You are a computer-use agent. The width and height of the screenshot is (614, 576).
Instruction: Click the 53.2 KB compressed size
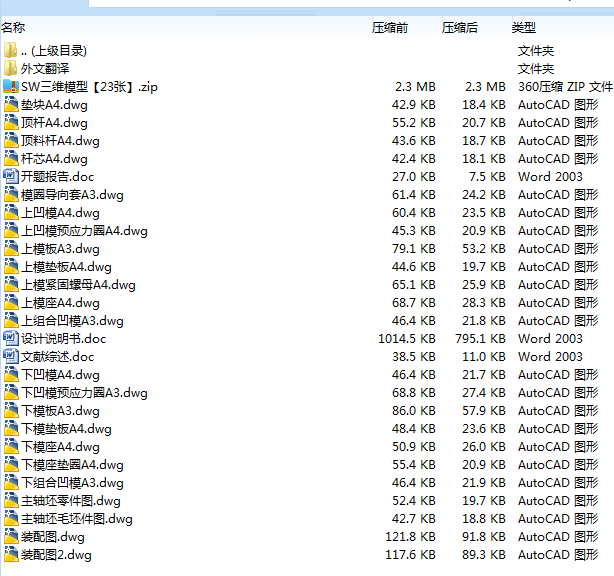click(x=484, y=249)
